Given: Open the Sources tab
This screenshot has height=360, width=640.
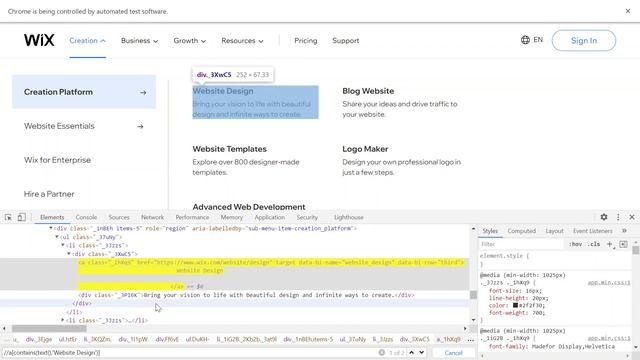Looking at the screenshot, I should point(119,217).
